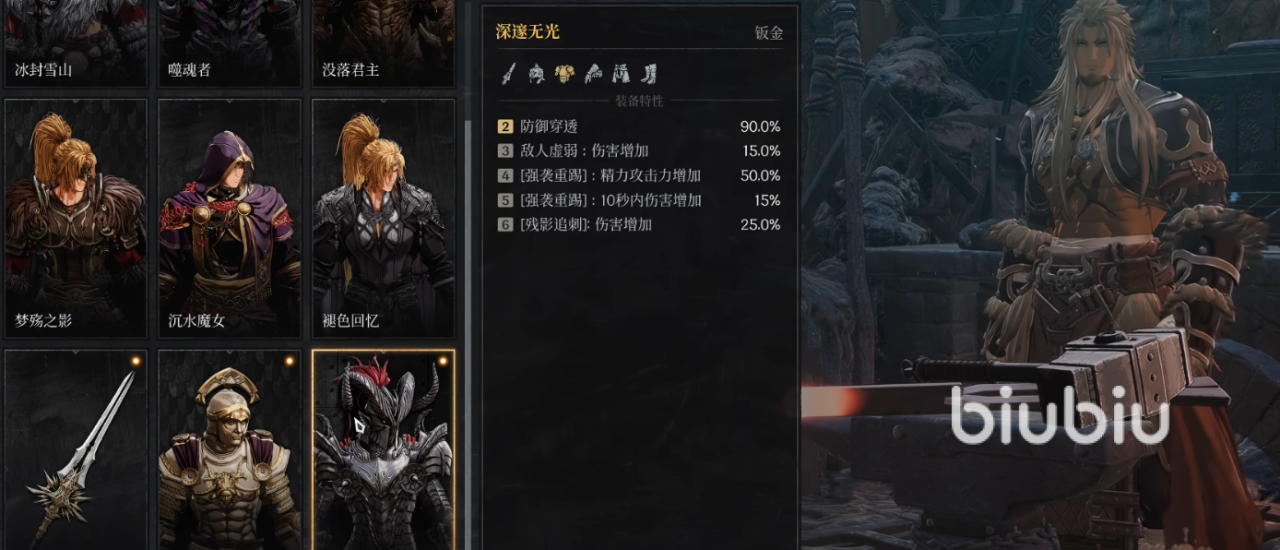This screenshot has height=550, width=1280.
Task: Select the gloves slot icon
Action: pyautogui.click(x=593, y=73)
